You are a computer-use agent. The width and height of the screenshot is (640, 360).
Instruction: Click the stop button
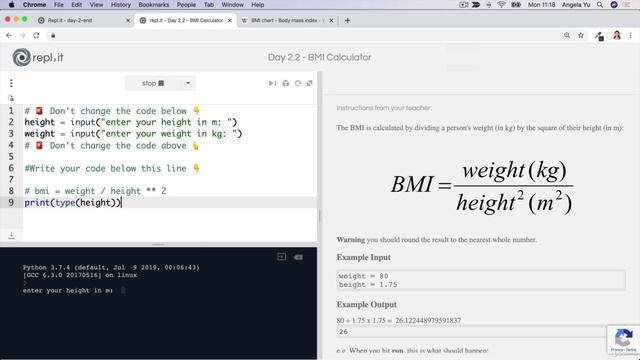tap(153, 83)
